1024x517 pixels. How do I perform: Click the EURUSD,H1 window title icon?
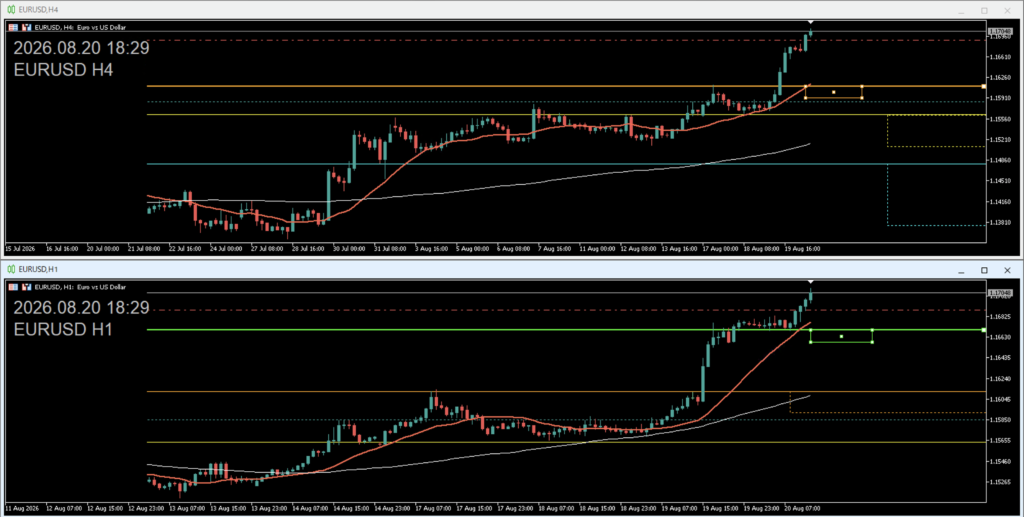pos(11,269)
